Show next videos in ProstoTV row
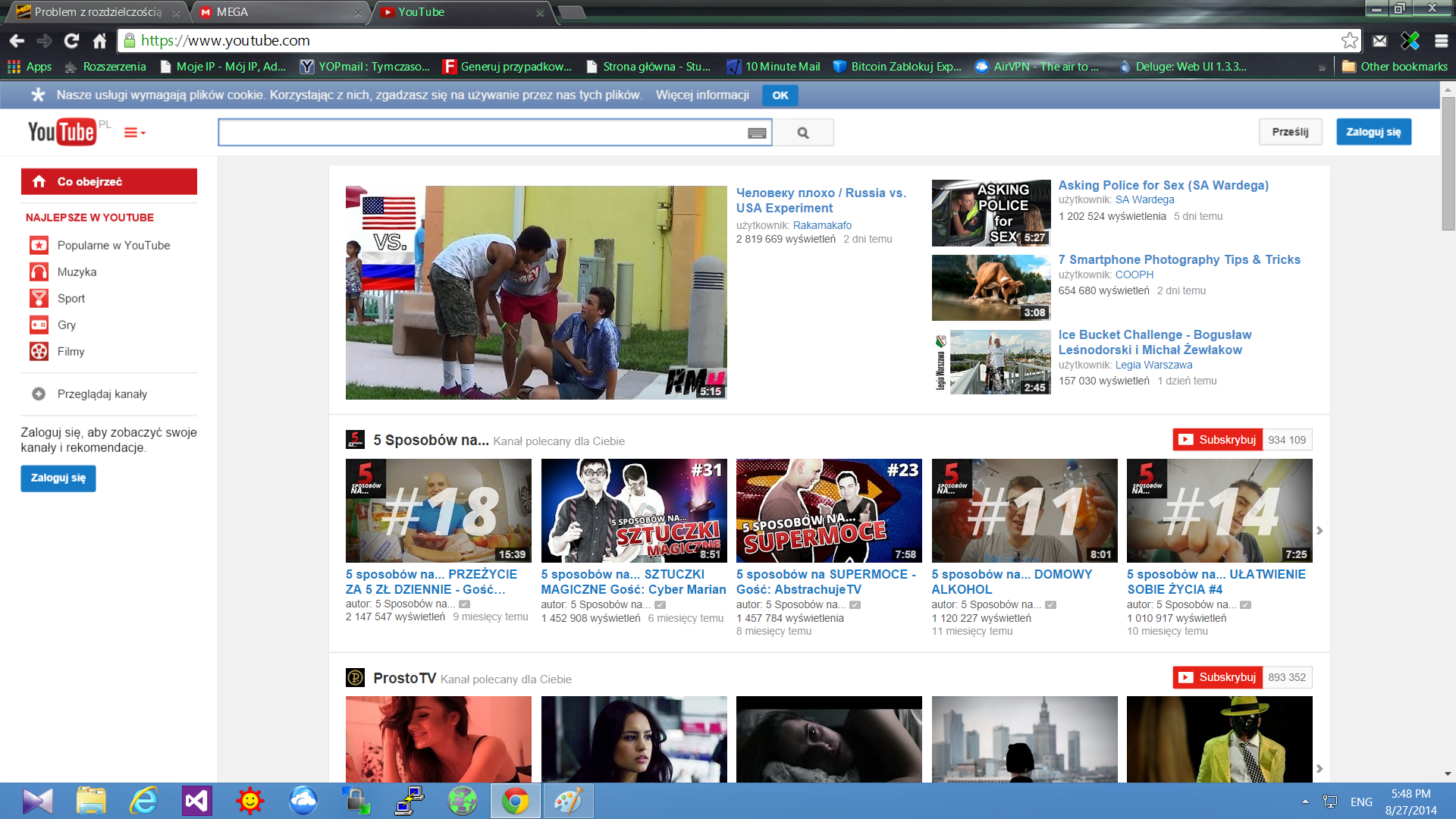This screenshot has width=1456, height=819. click(1319, 768)
